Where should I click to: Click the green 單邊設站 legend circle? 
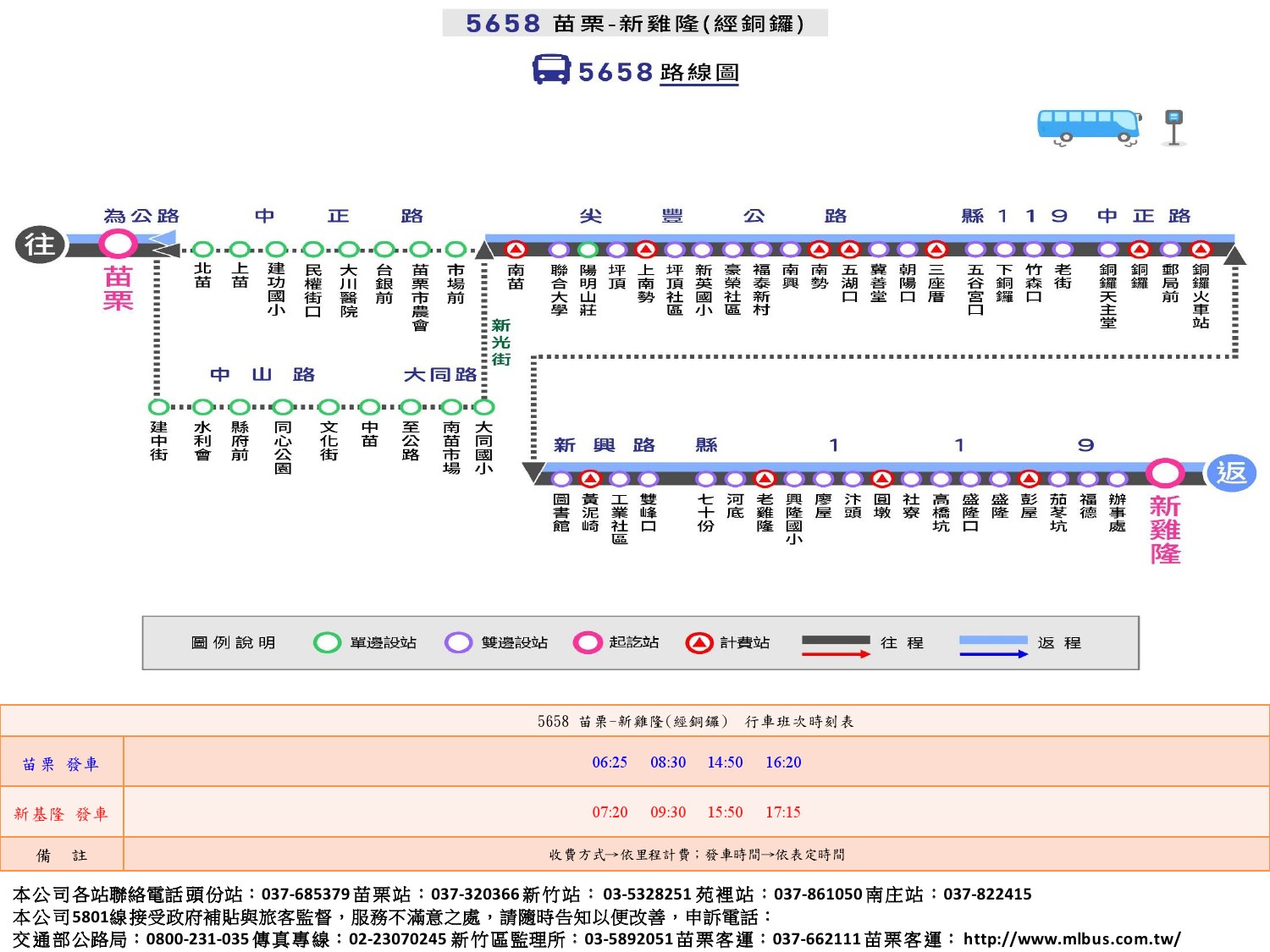click(327, 643)
